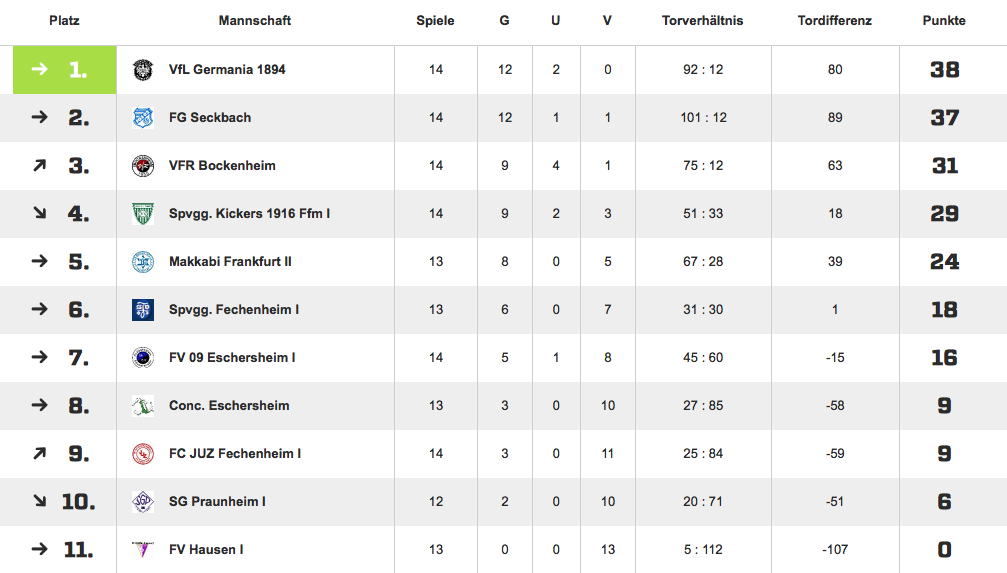Open the VfL Germania 1894 team link
Image resolution: width=1007 pixels, height=573 pixels.
227,69
